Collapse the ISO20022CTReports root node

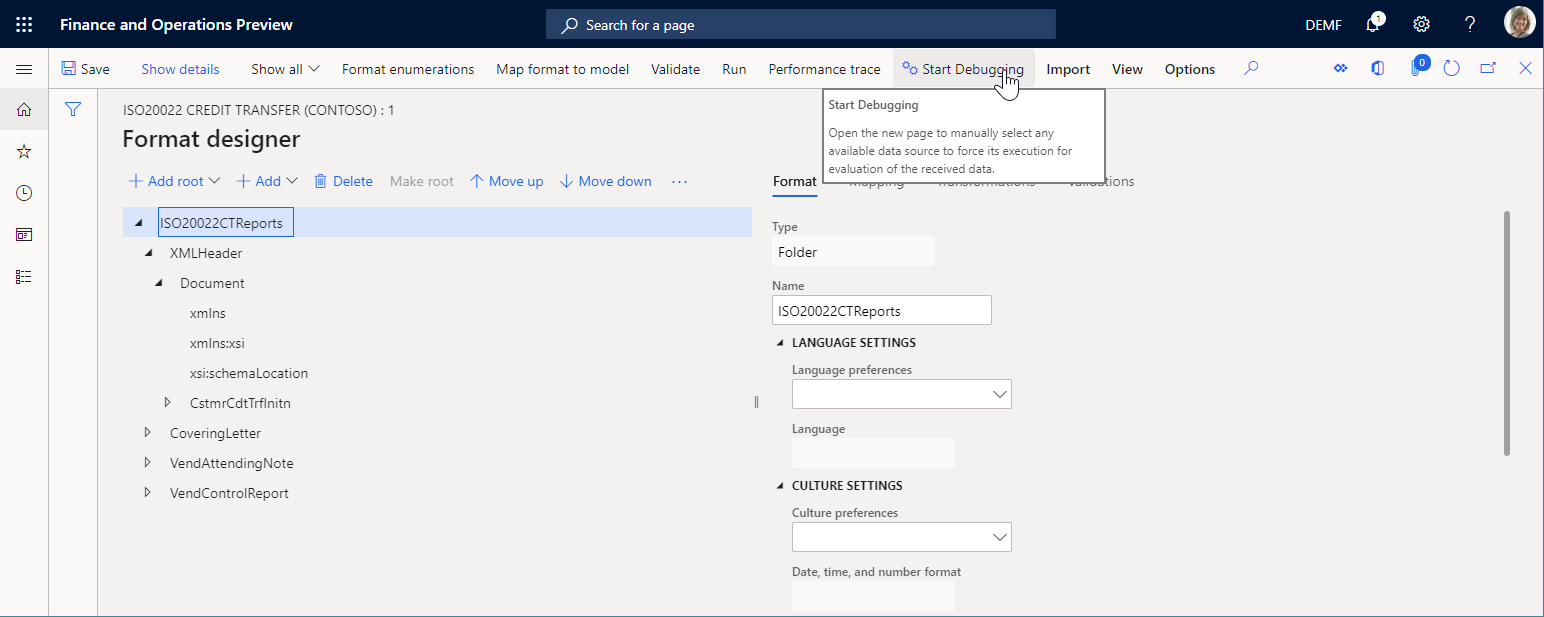point(138,222)
